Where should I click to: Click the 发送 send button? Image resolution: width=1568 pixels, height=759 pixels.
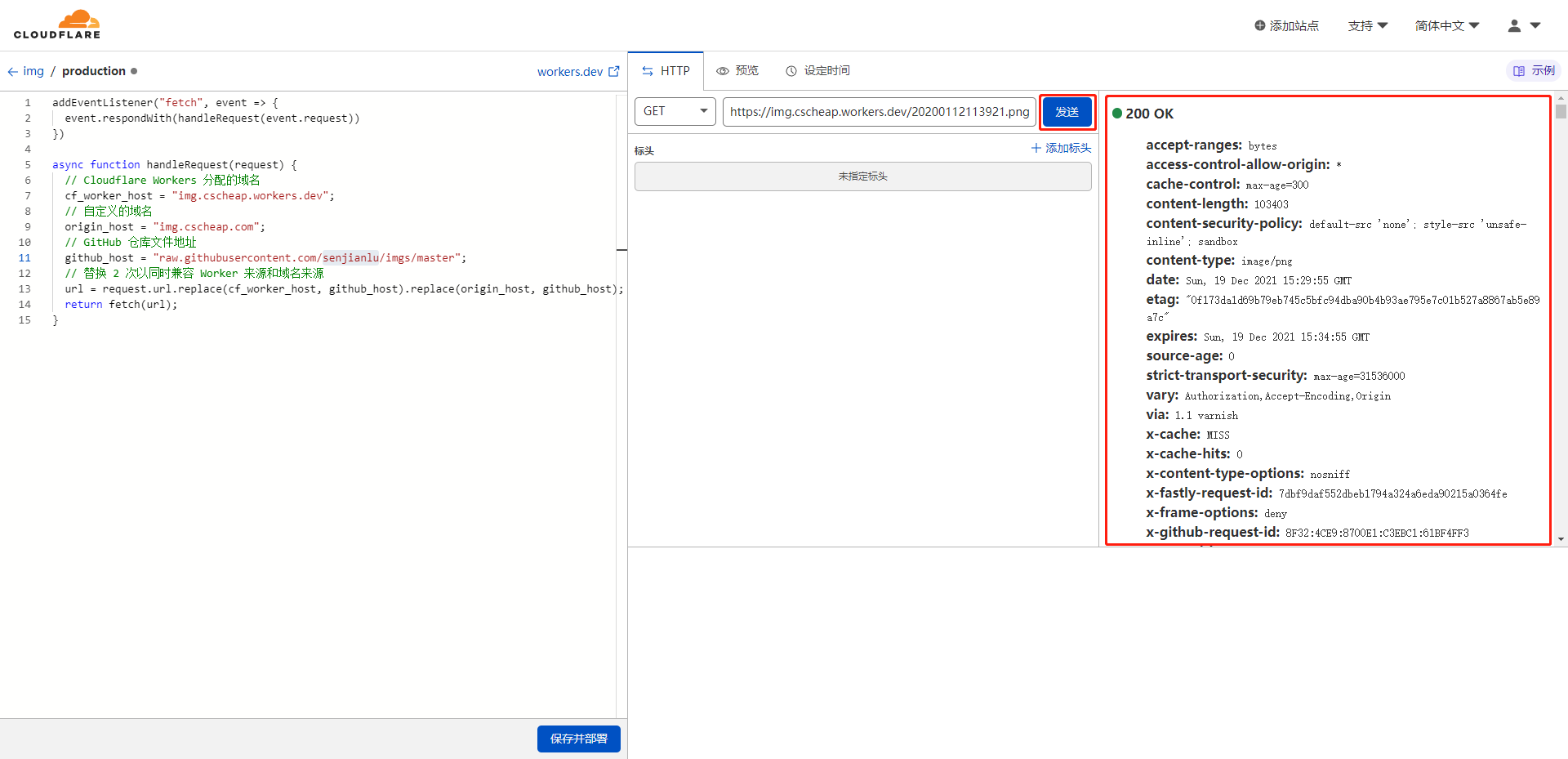point(1067,112)
